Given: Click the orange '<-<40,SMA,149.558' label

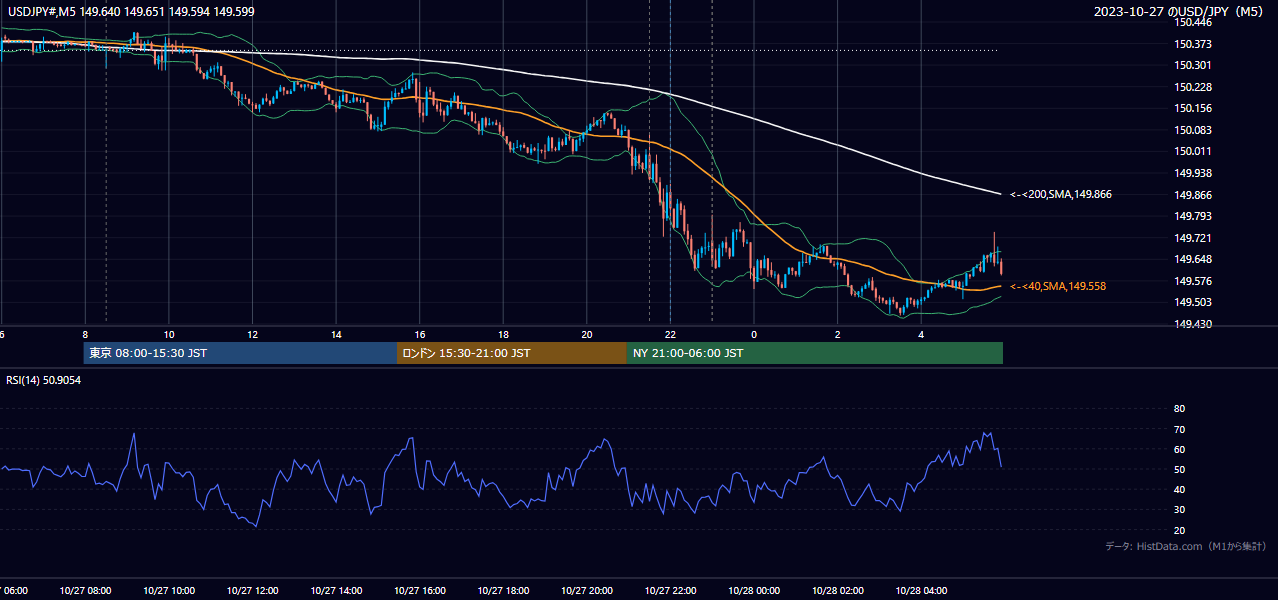Looking at the screenshot, I should [1058, 286].
